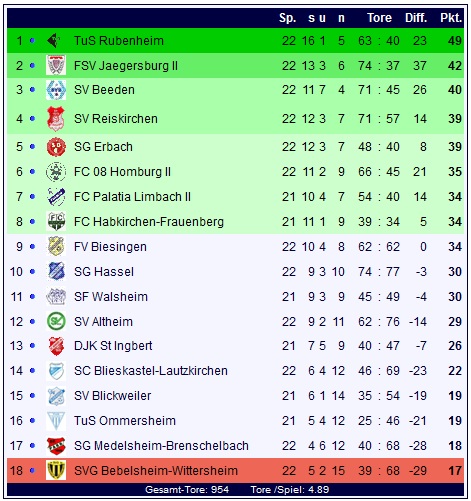Screen dimensions: 471x501
Task: Click the Tore column header
Action: [x=379, y=18]
